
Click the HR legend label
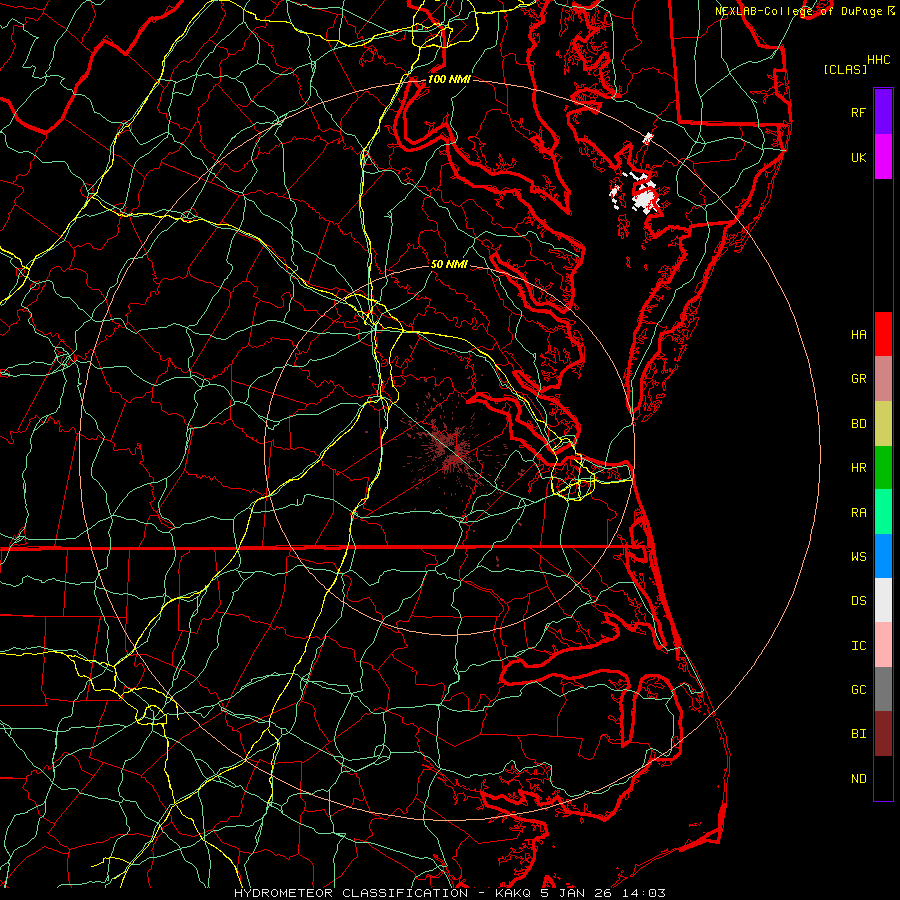pyautogui.click(x=858, y=468)
